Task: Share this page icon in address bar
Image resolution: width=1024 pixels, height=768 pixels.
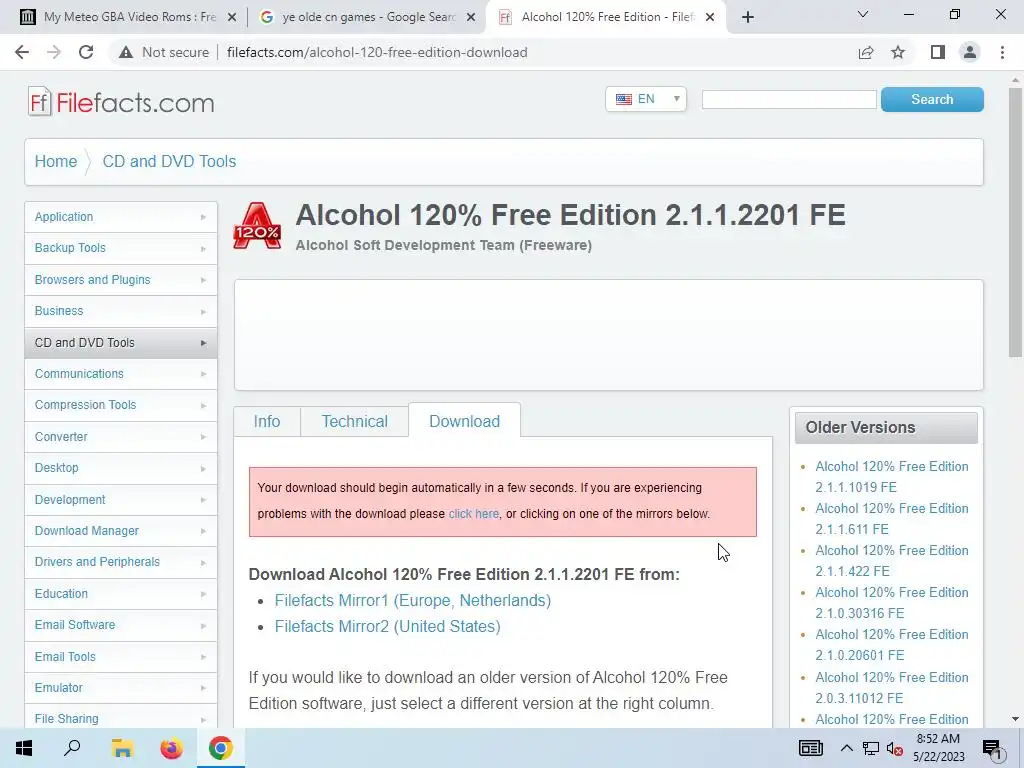Action: click(866, 52)
